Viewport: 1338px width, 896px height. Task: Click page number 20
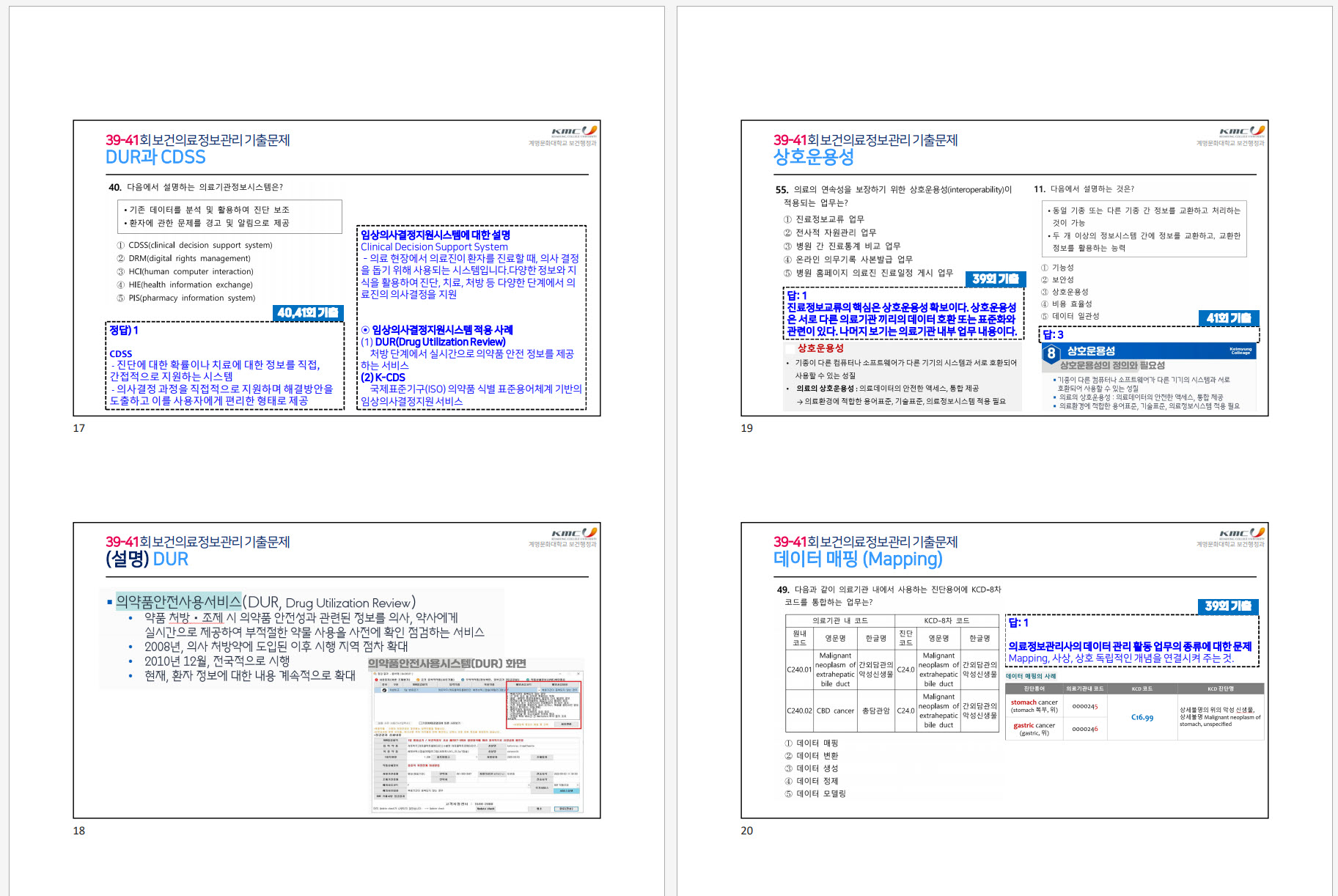coord(747,831)
